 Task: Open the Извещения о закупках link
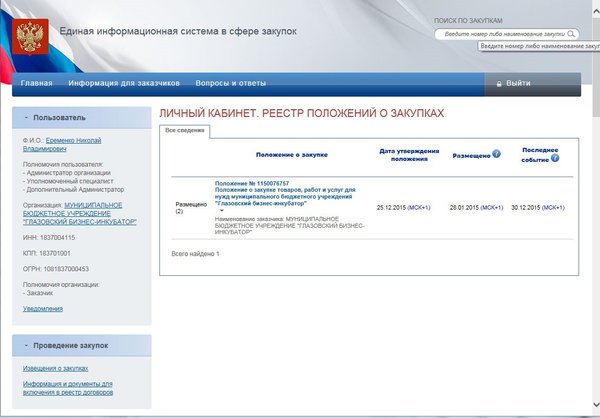click(x=57, y=368)
